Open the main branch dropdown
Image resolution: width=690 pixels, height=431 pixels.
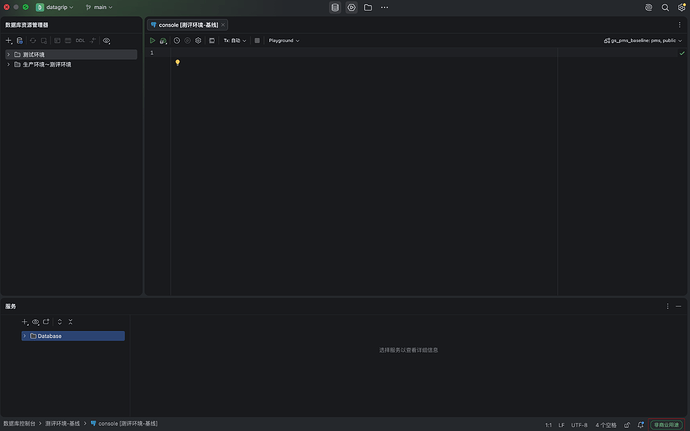click(x=99, y=7)
